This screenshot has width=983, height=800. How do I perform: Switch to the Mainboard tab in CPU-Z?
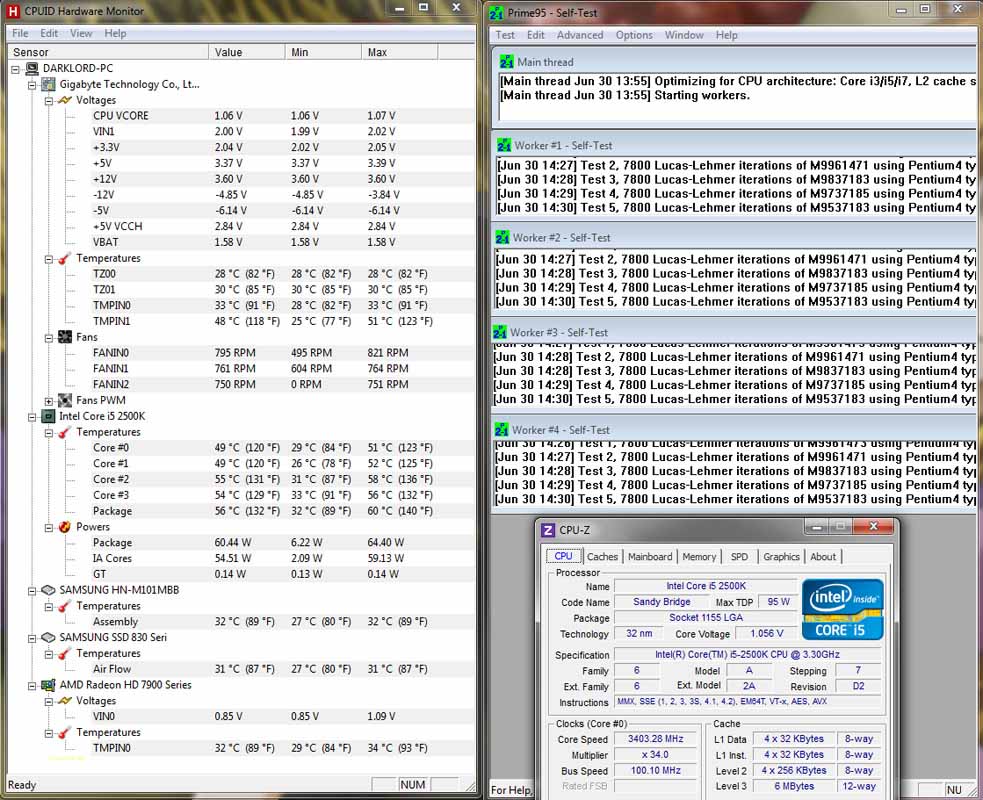point(650,557)
